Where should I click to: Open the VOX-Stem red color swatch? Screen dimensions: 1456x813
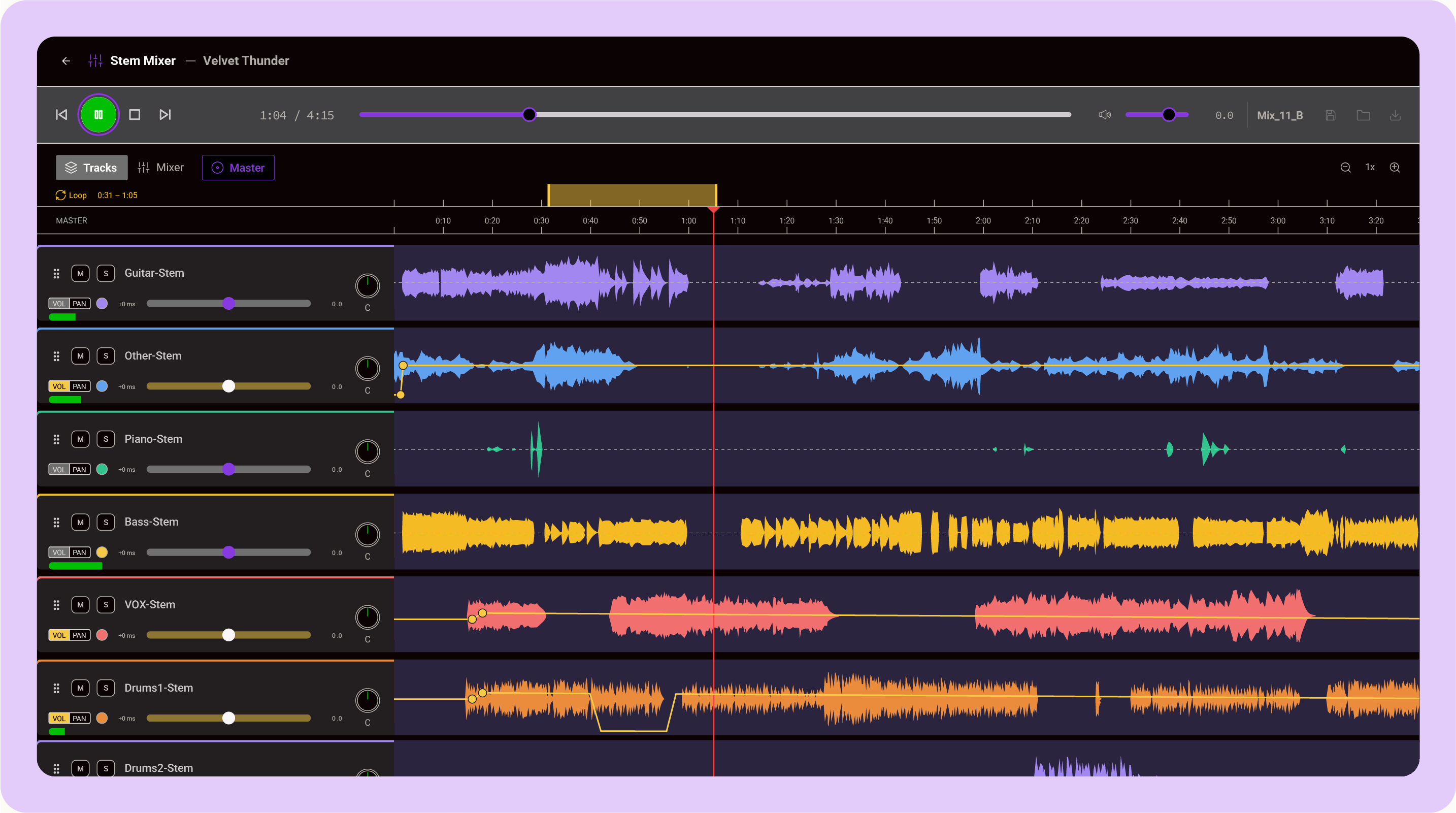click(102, 635)
